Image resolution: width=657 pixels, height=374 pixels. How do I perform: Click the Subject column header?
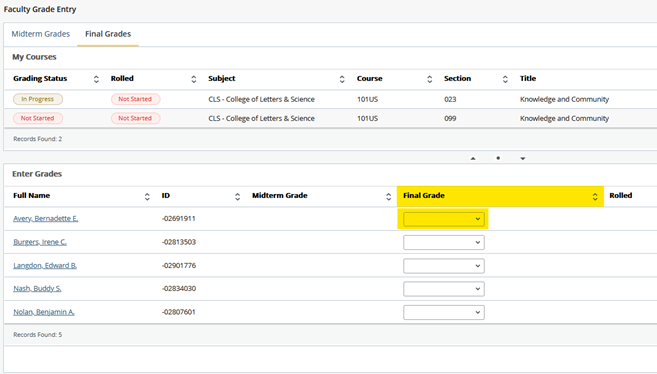pos(222,78)
